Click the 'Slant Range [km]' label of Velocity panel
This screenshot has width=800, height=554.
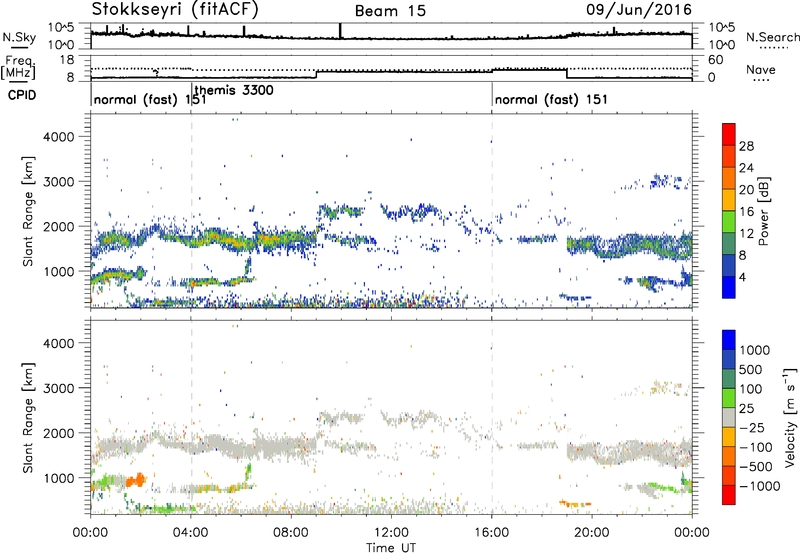28,417
